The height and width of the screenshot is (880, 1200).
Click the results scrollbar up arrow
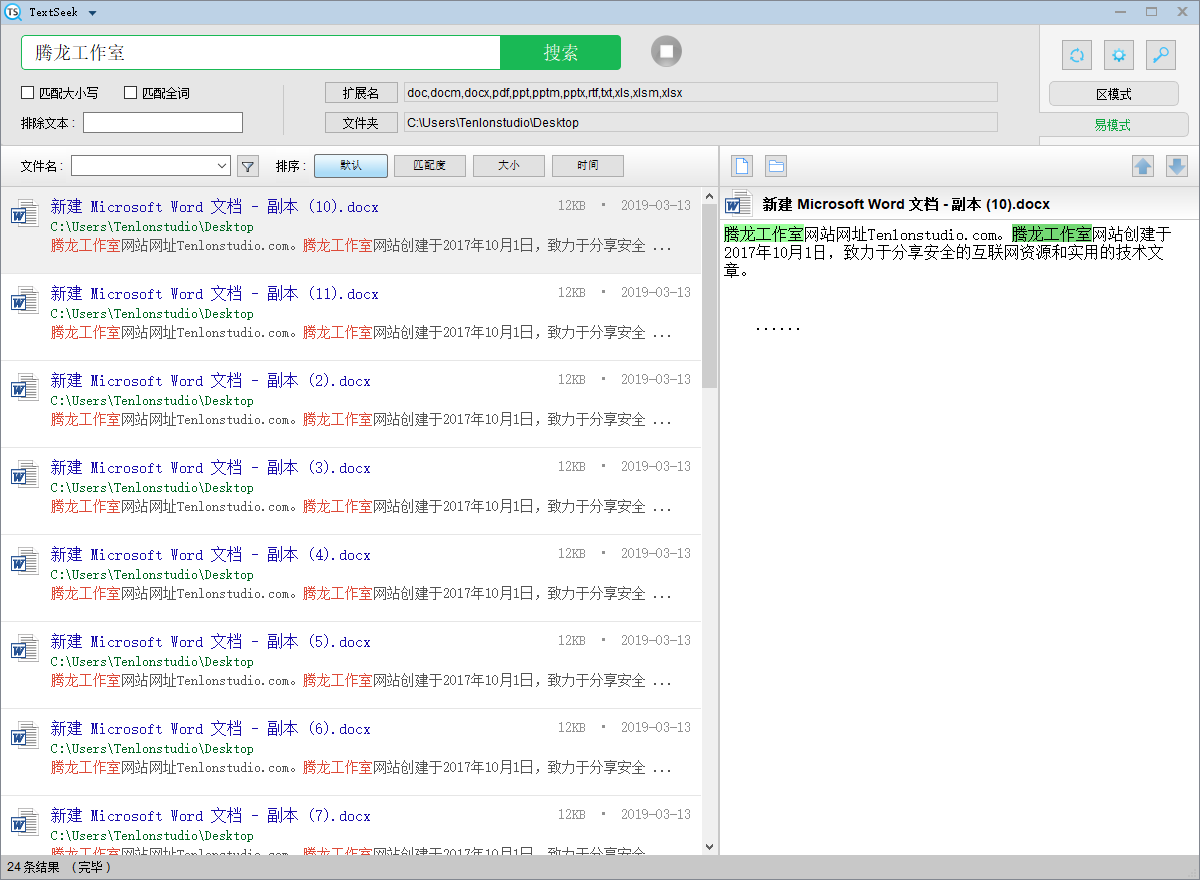tap(710, 195)
